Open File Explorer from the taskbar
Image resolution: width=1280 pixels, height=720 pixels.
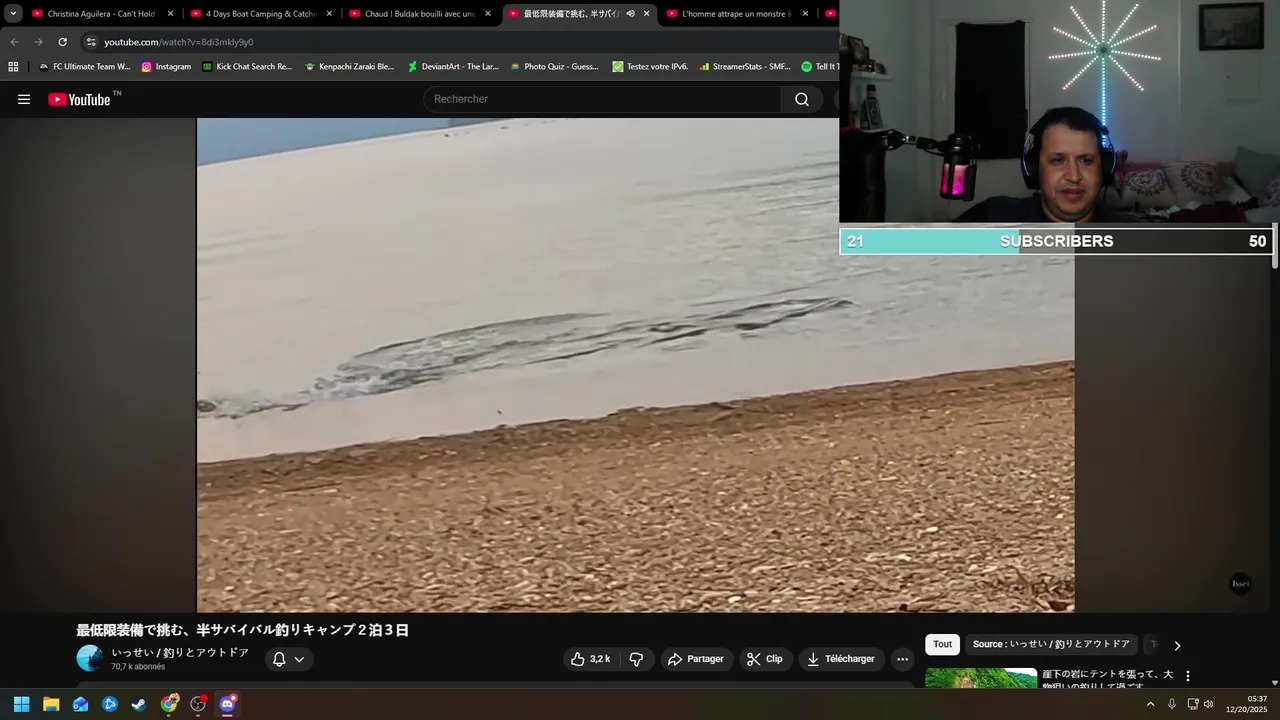click(51, 704)
